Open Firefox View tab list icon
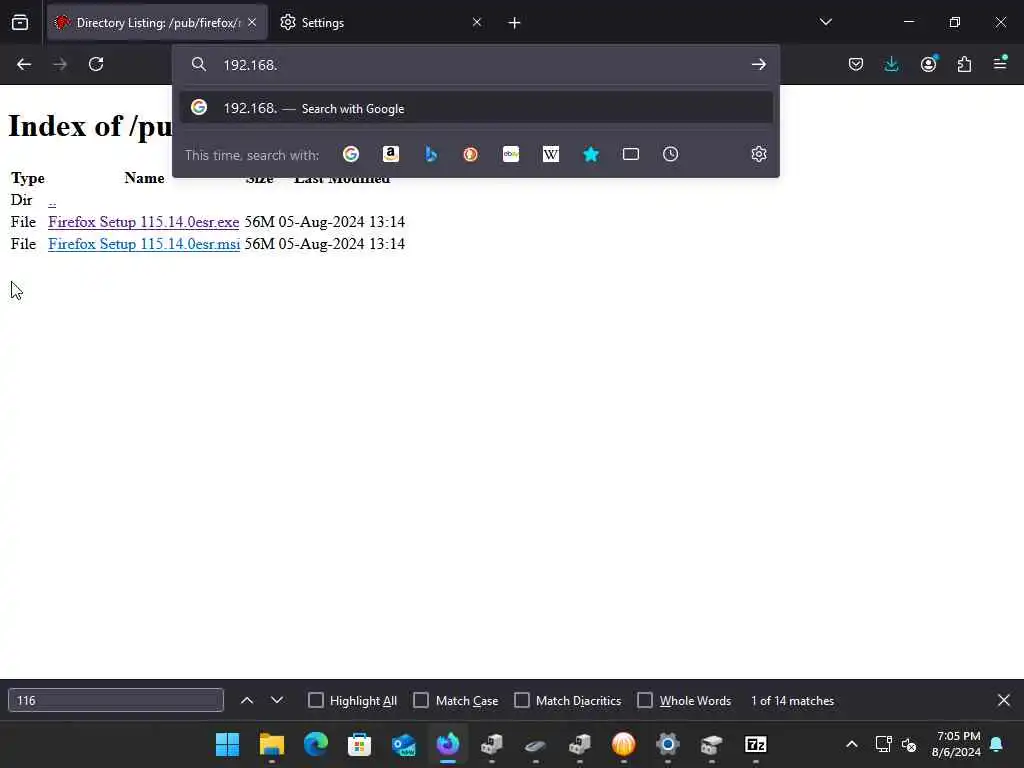Screen dimensions: 1024x768 point(20,23)
